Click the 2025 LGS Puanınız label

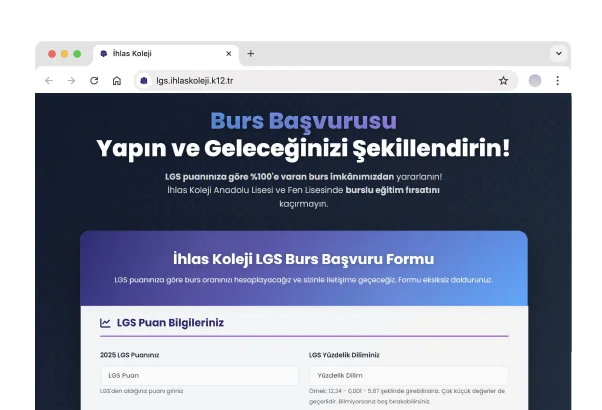pyautogui.click(x=129, y=355)
